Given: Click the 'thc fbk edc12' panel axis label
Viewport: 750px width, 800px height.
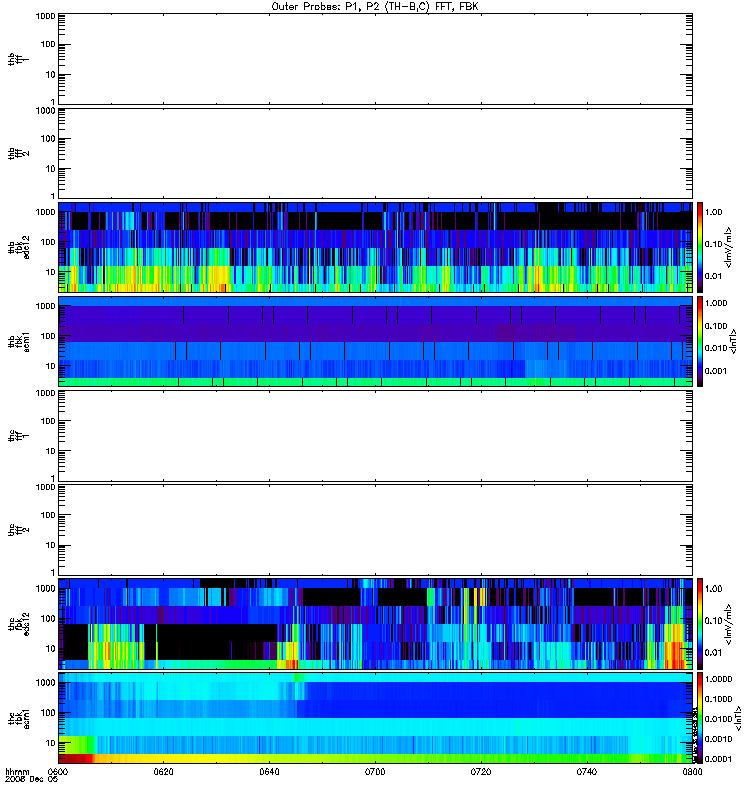Looking at the screenshot, I should coord(18,624).
